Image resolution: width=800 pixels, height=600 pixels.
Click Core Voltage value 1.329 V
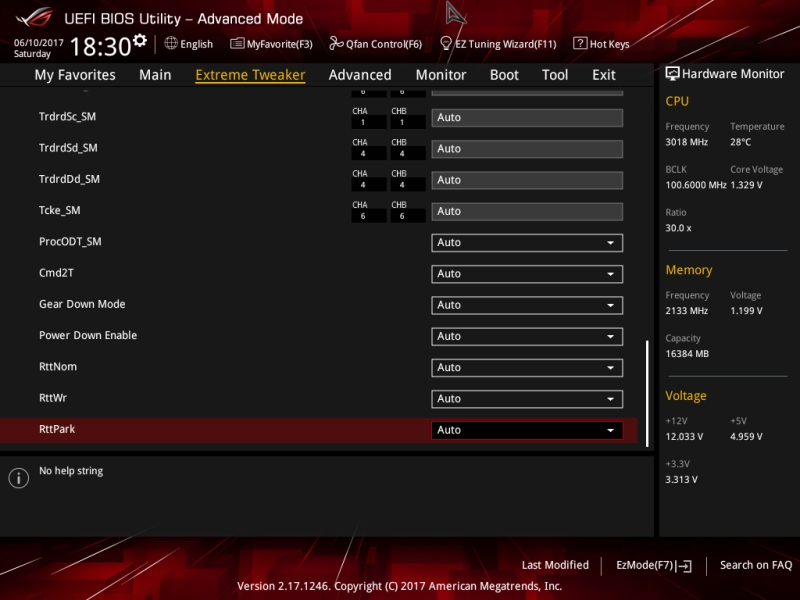coord(746,185)
